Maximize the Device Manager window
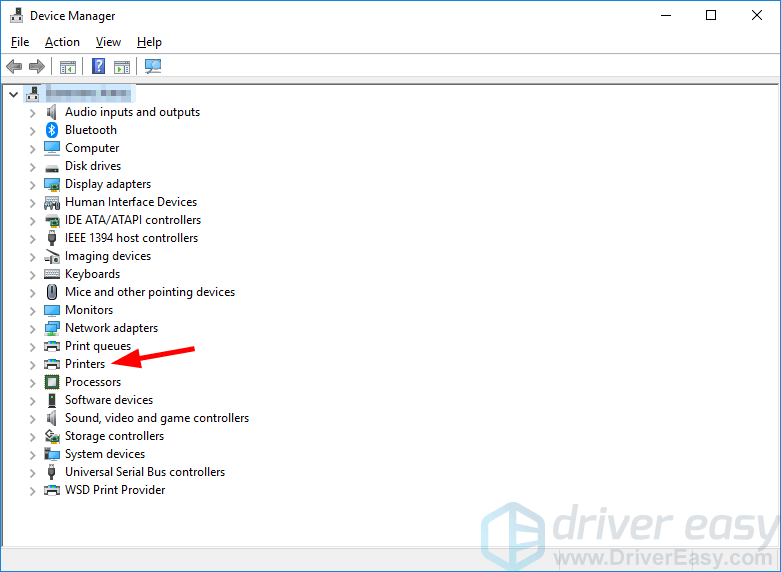 [x=710, y=15]
